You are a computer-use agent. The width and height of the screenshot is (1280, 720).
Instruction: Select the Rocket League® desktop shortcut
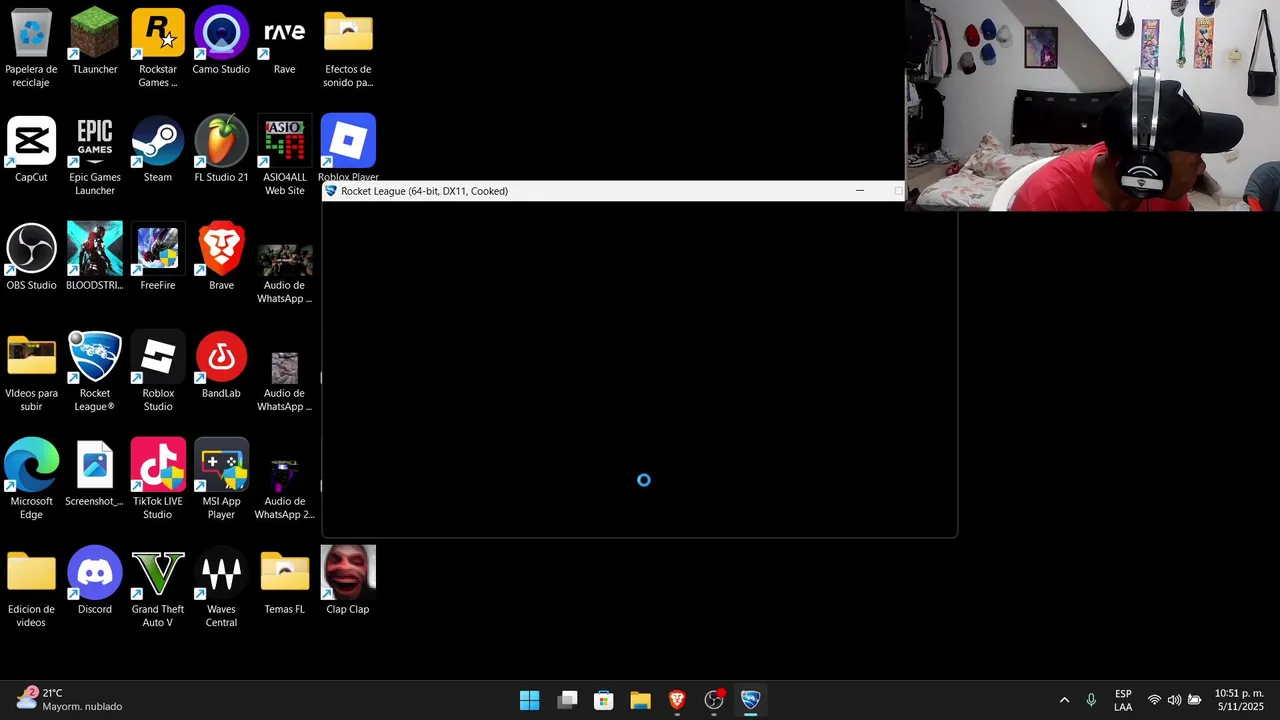[95, 371]
